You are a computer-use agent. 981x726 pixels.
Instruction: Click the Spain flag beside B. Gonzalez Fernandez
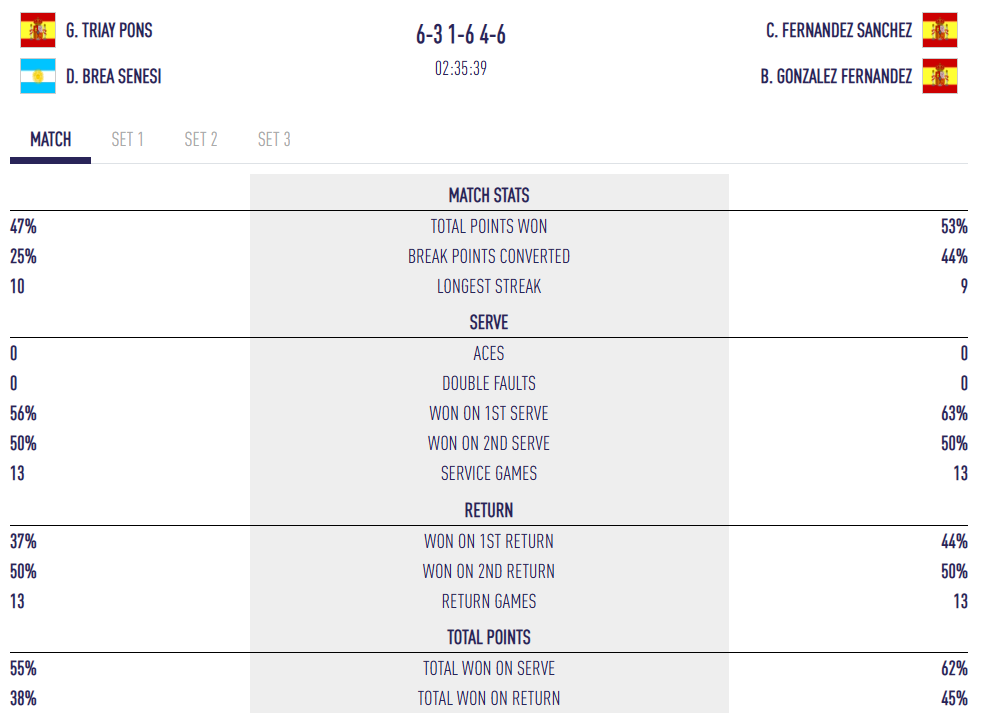pos(940,76)
